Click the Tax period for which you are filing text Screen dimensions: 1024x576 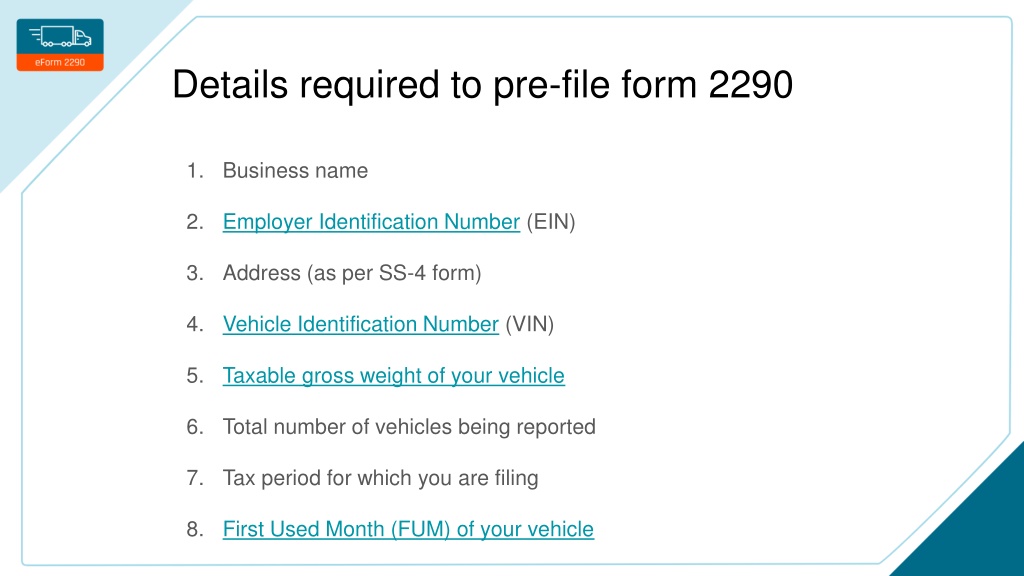381,478
